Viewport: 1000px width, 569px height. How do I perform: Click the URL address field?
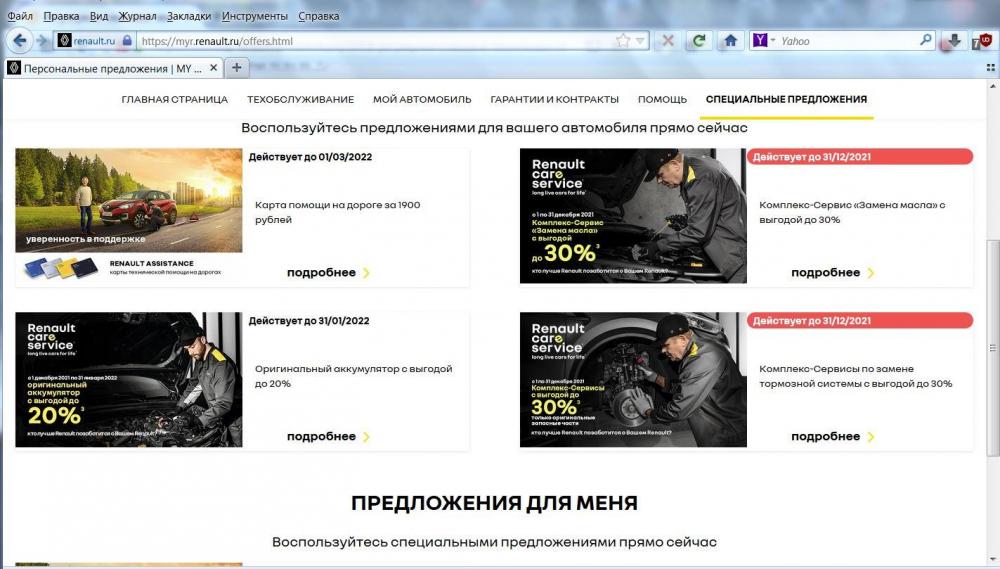click(376, 41)
